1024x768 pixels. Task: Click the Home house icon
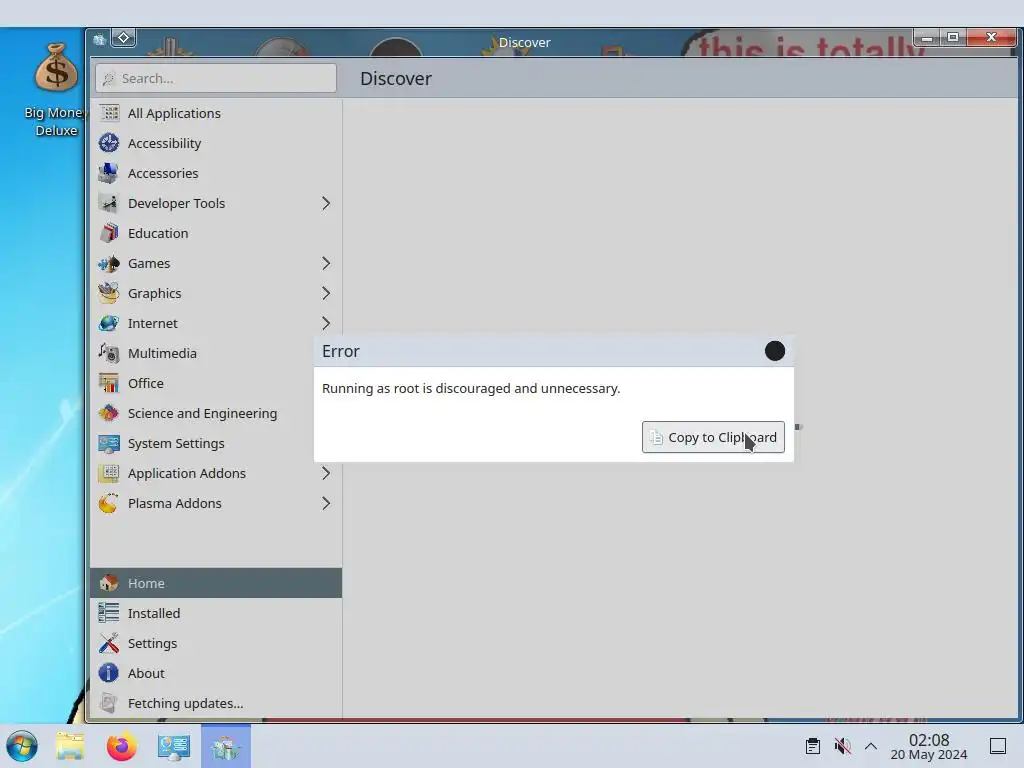pos(109,583)
